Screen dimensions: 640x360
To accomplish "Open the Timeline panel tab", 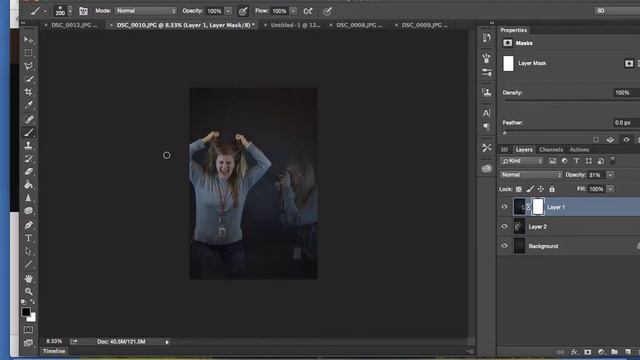I will click(54, 351).
